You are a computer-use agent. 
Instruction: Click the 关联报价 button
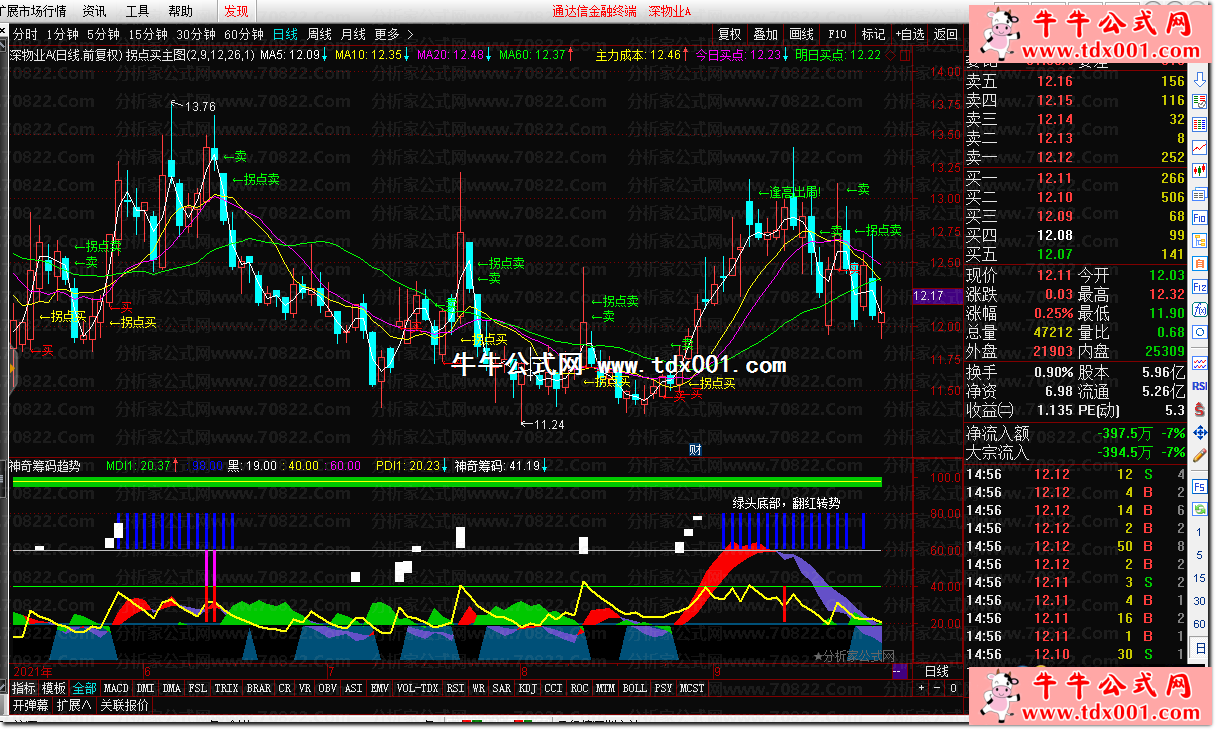[124, 705]
